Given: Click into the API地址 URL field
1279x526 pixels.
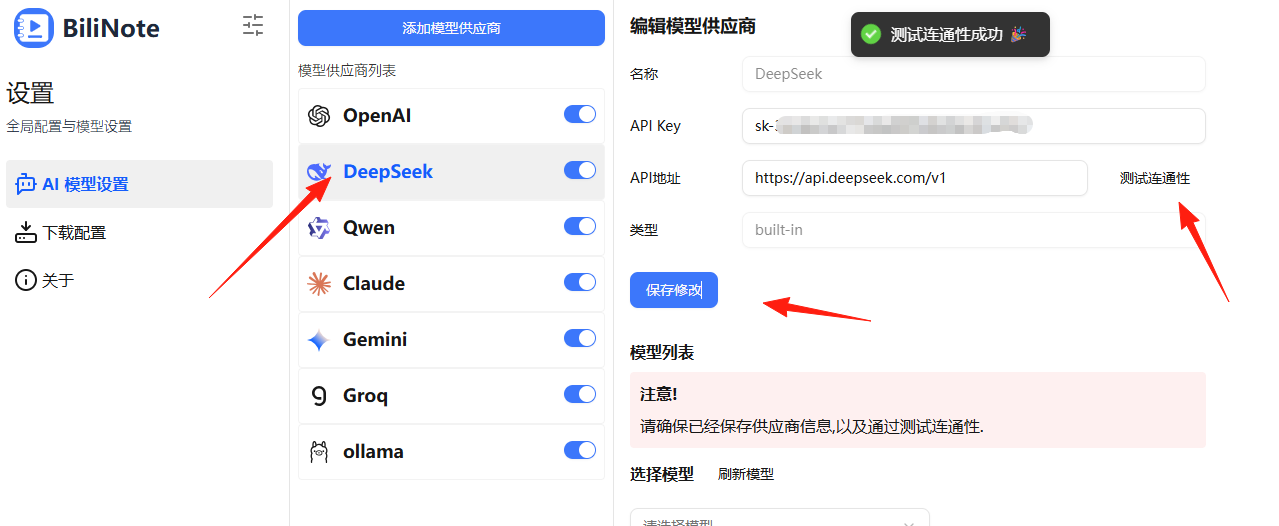Looking at the screenshot, I should point(914,178).
